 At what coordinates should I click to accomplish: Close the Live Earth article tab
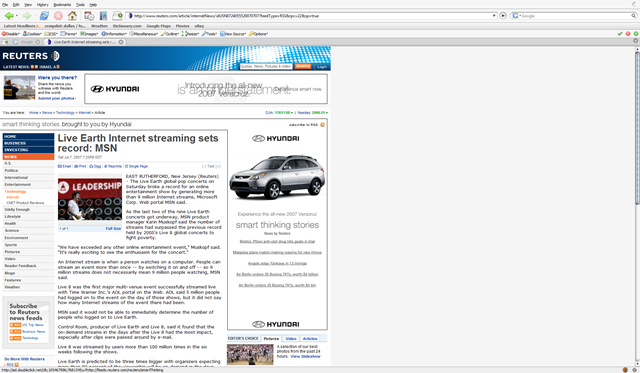pyautogui.click(x=121, y=42)
